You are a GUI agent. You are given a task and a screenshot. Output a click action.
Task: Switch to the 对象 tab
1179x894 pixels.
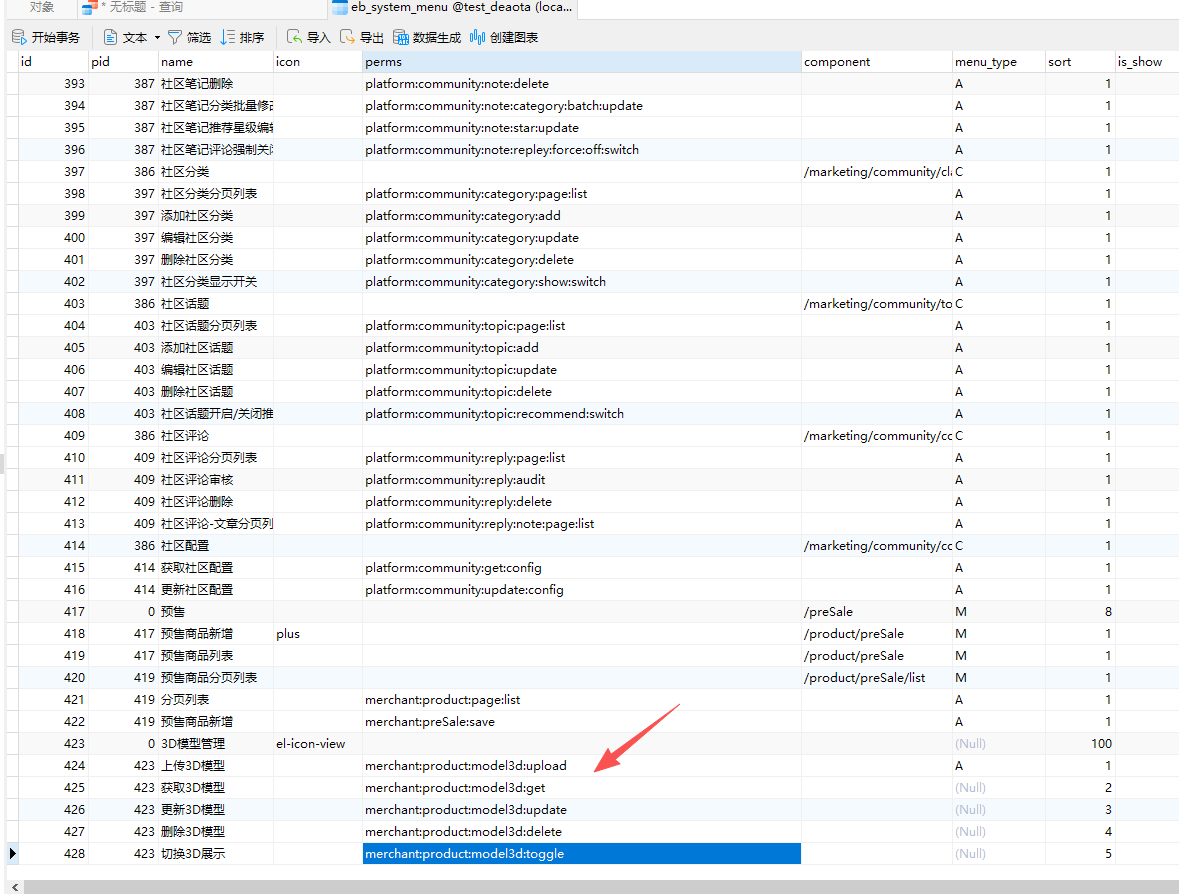pyautogui.click(x=41, y=7)
